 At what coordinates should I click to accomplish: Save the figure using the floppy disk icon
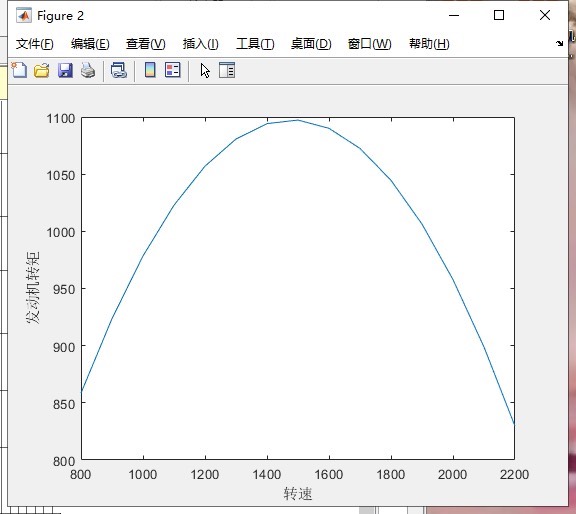[x=65, y=70]
